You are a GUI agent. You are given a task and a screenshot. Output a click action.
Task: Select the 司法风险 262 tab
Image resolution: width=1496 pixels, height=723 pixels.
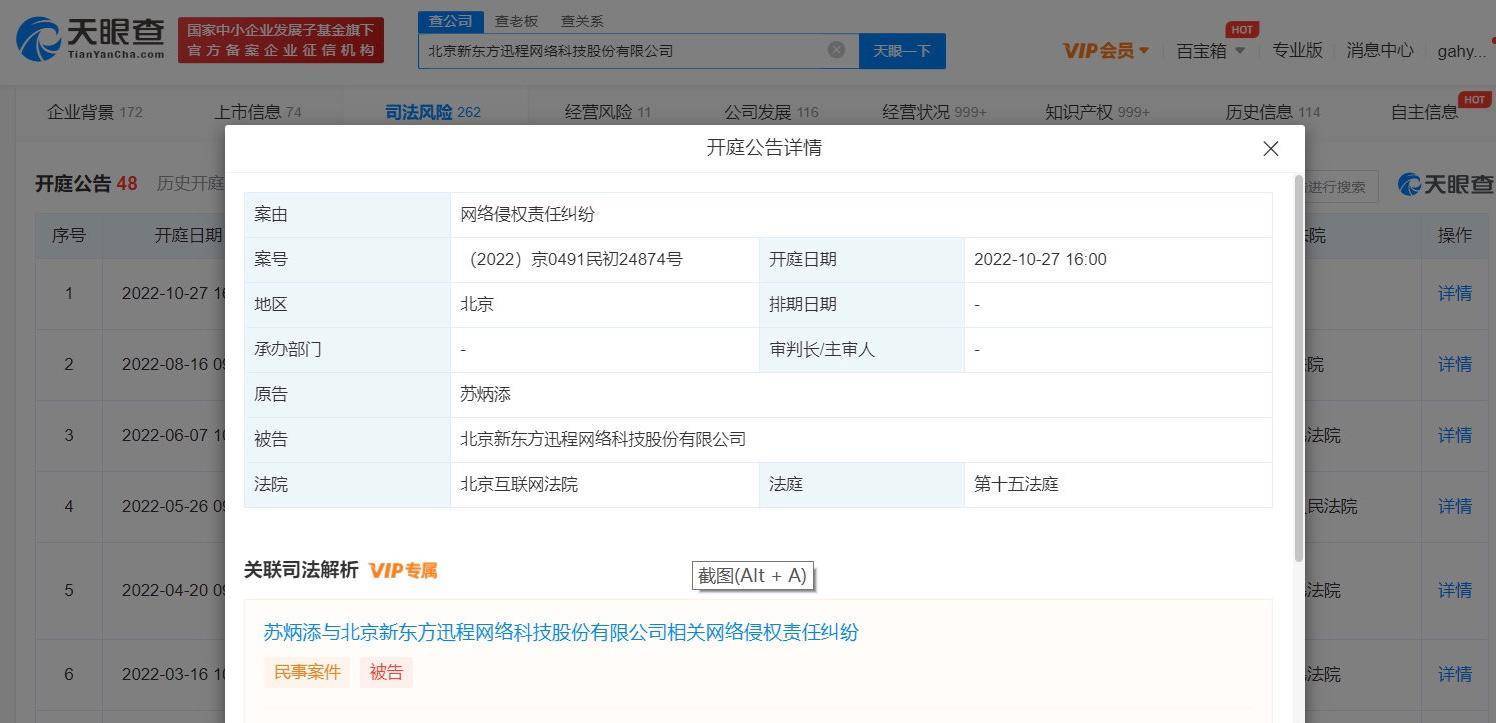coord(433,112)
